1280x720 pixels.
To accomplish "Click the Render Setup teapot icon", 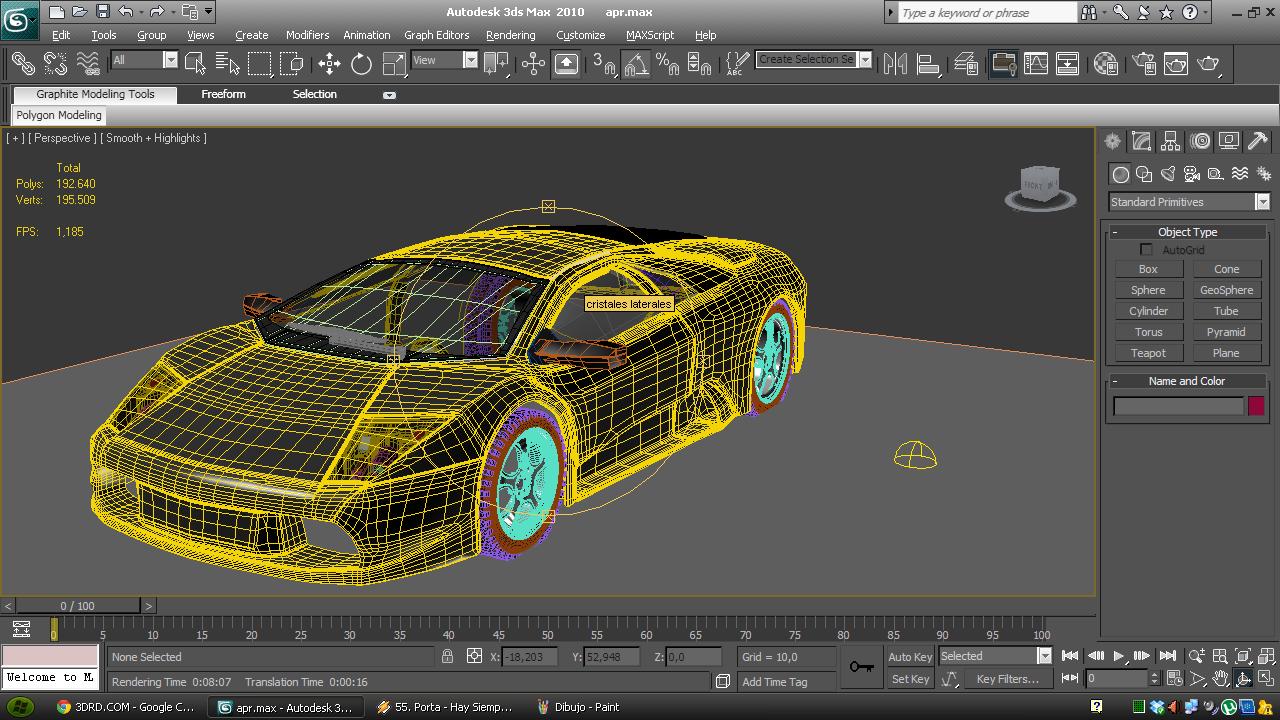I will pyautogui.click(x=1143, y=64).
